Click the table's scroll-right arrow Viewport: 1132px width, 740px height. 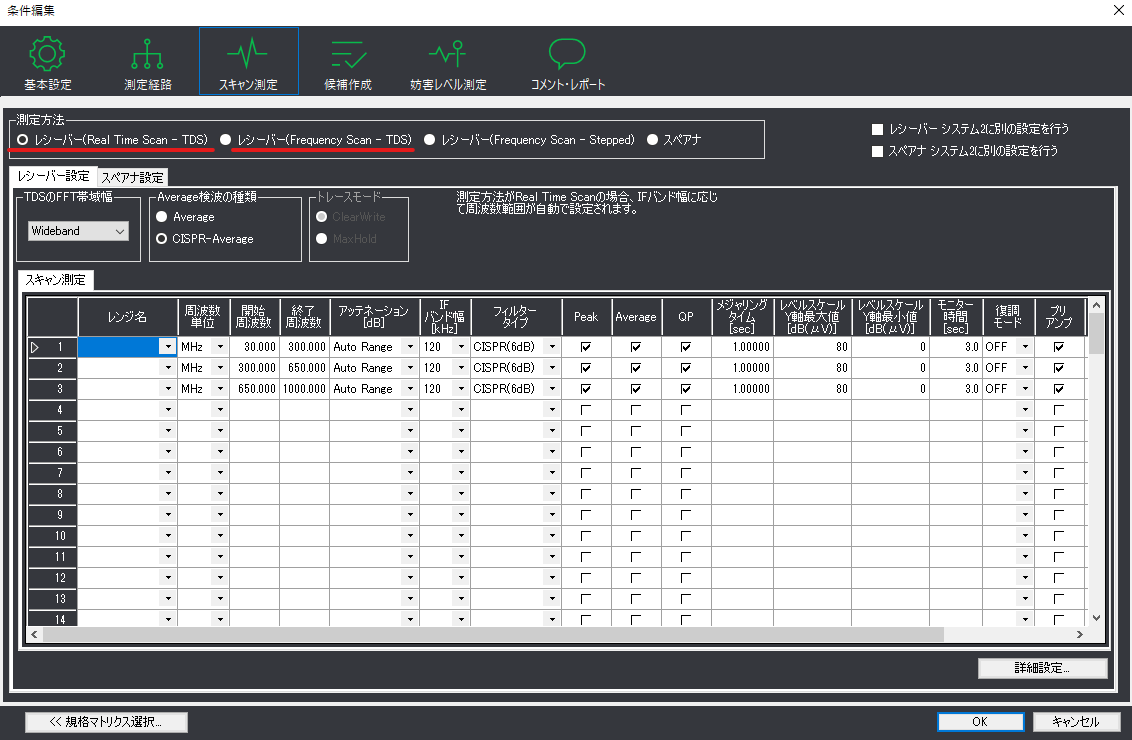[x=1079, y=635]
